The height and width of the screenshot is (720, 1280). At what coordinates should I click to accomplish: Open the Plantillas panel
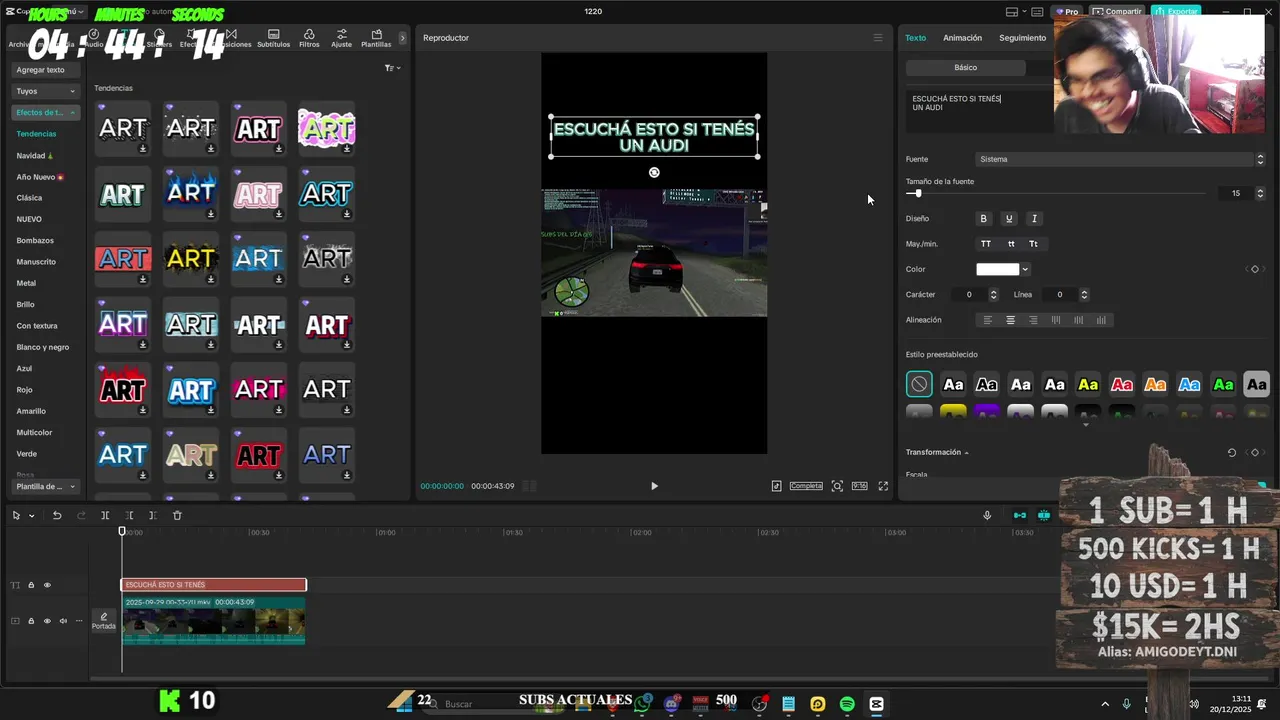(376, 38)
